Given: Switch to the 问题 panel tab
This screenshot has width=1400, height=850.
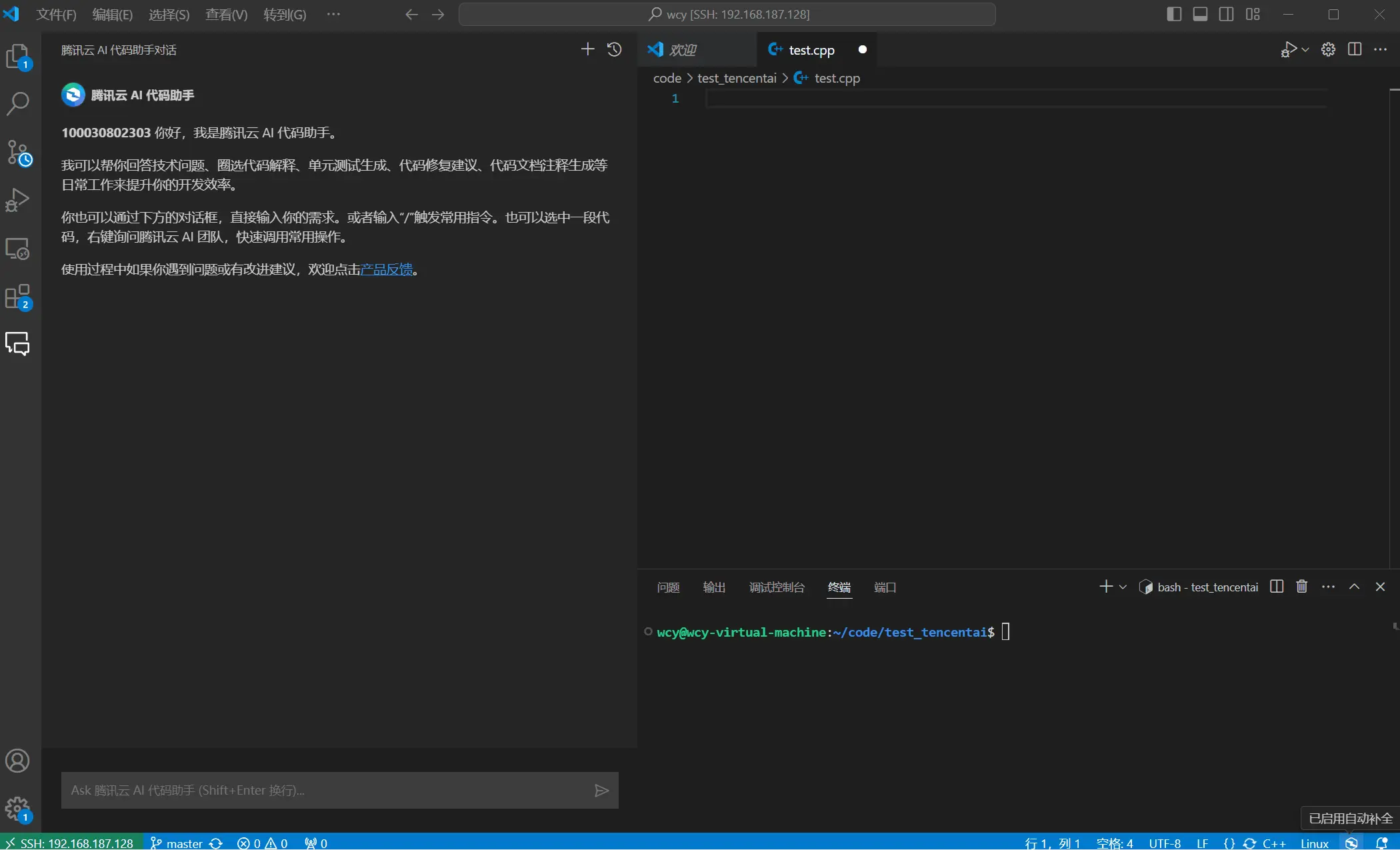Looking at the screenshot, I should (x=668, y=587).
